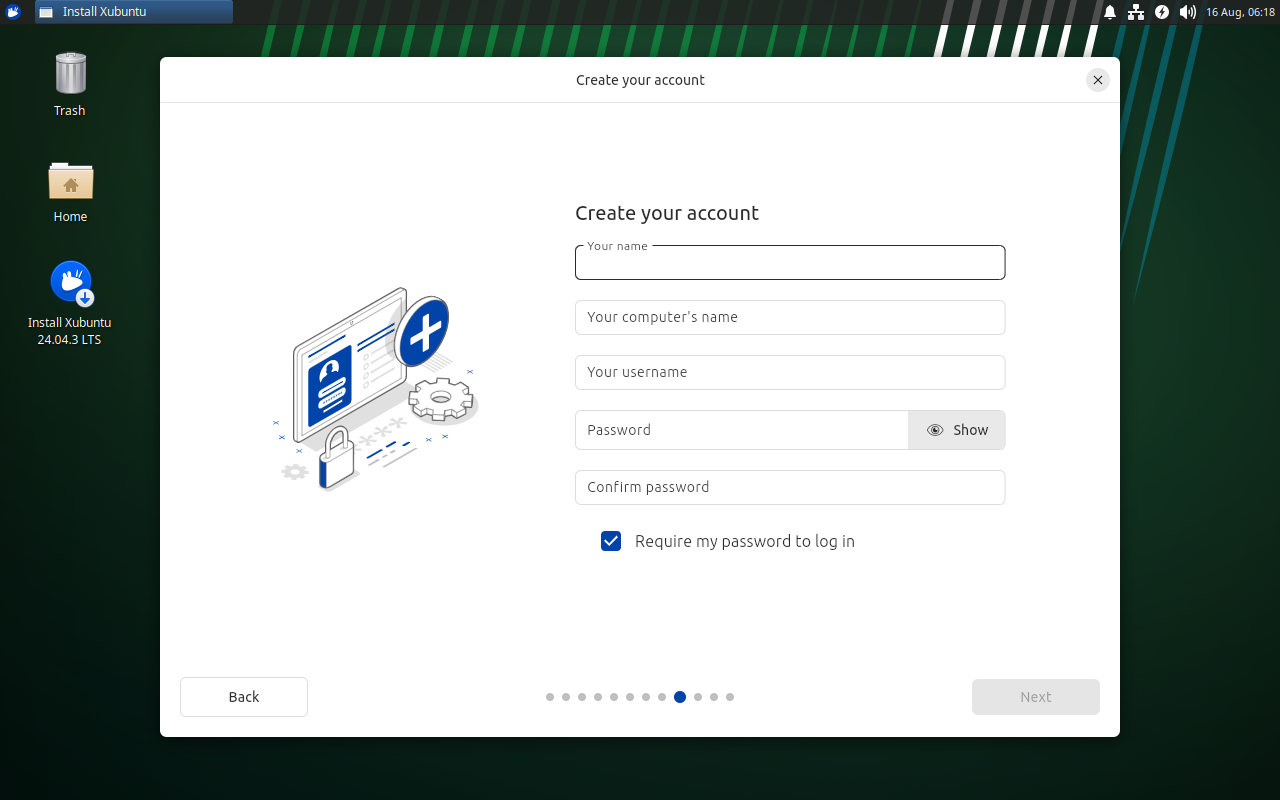The image size is (1280, 800).
Task: Select Install Xubuntu taskbar window button
Action: coord(134,12)
